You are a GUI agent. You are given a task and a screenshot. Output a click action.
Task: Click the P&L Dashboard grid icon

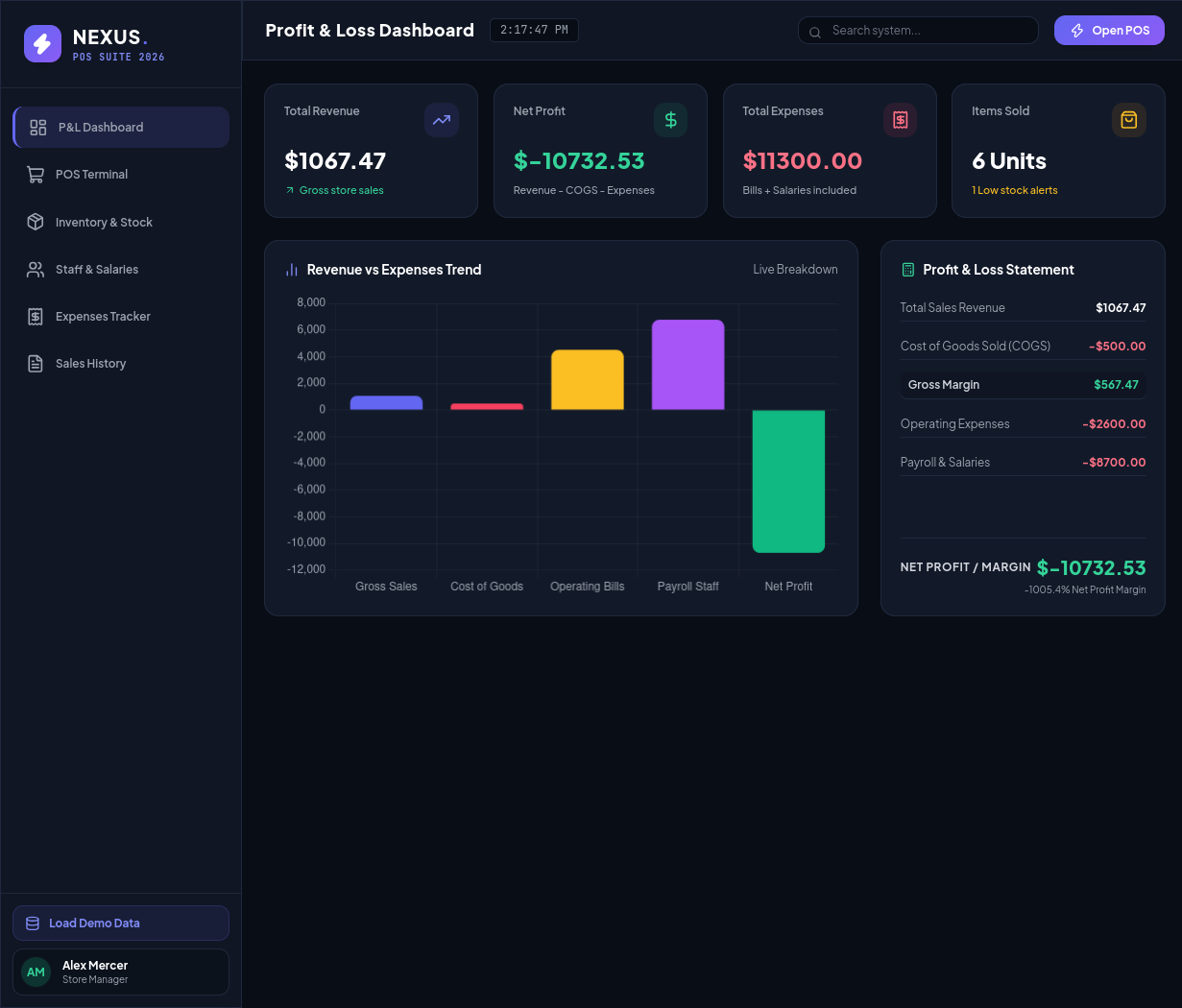pyautogui.click(x=38, y=128)
